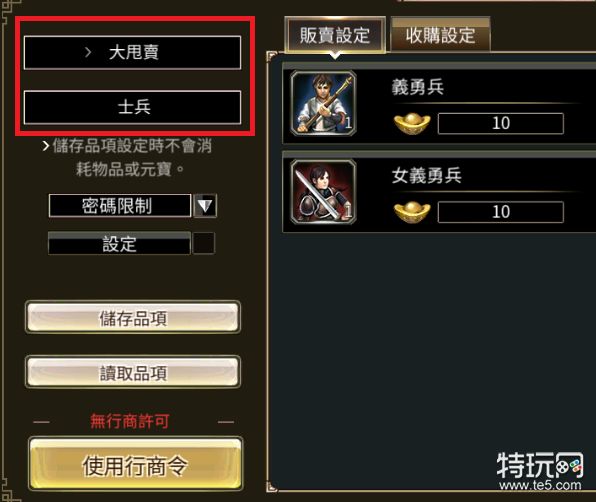Click the 儲存品項 button
This screenshot has height=502, width=596.
[x=133, y=318]
